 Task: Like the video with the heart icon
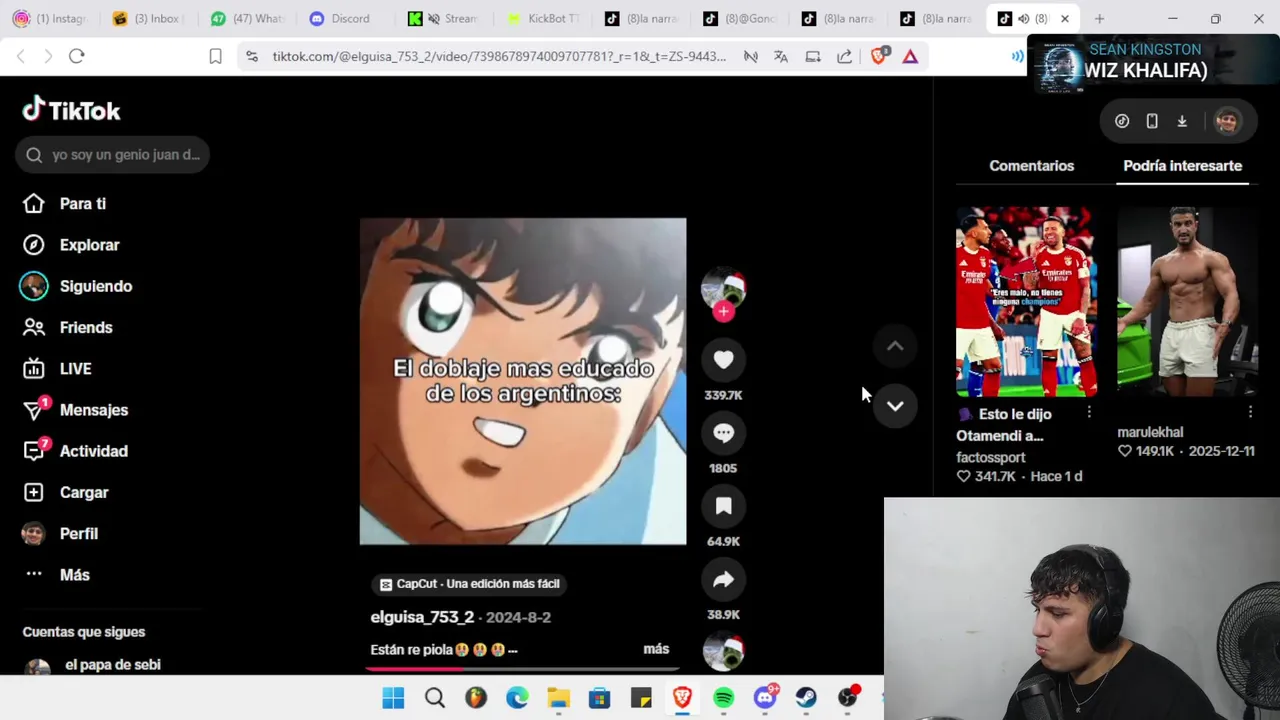coord(723,360)
